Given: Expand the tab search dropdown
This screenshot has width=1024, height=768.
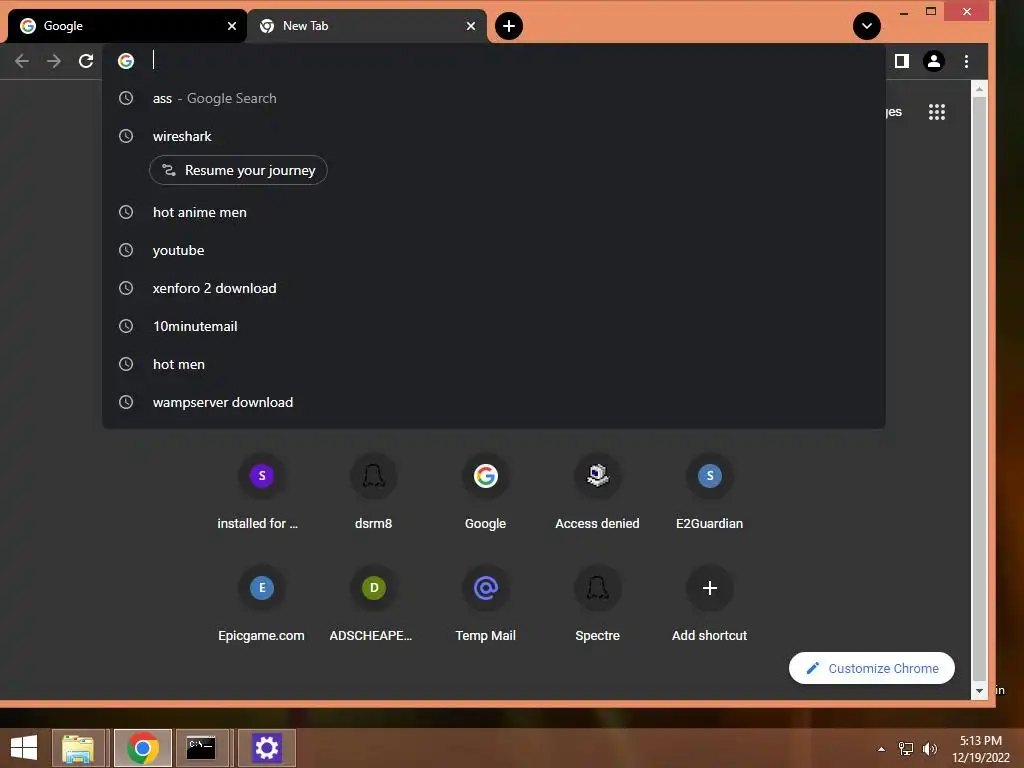Looking at the screenshot, I should click(x=867, y=26).
